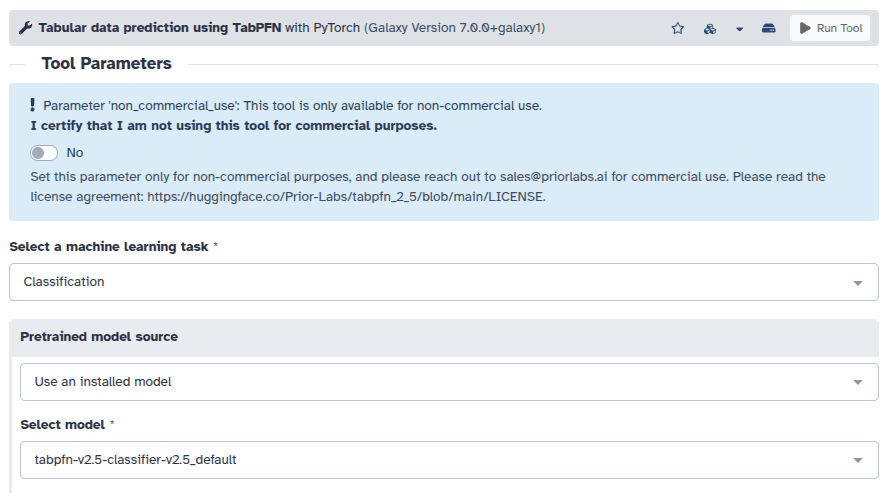The image size is (890, 498).
Task: Click the 'Select a machine learning task' label
Action: (x=109, y=246)
